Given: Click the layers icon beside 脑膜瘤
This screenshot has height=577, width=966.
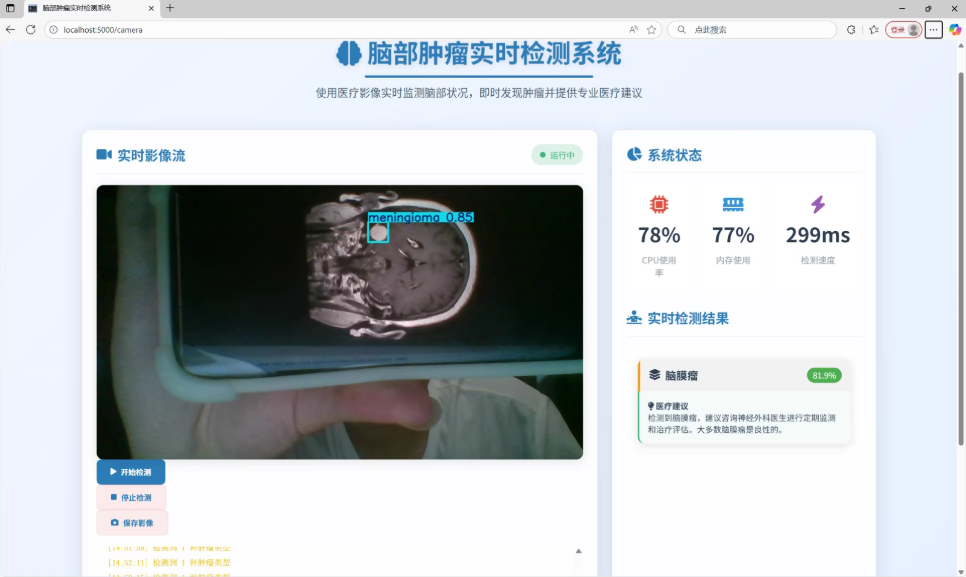Looking at the screenshot, I should click(654, 375).
